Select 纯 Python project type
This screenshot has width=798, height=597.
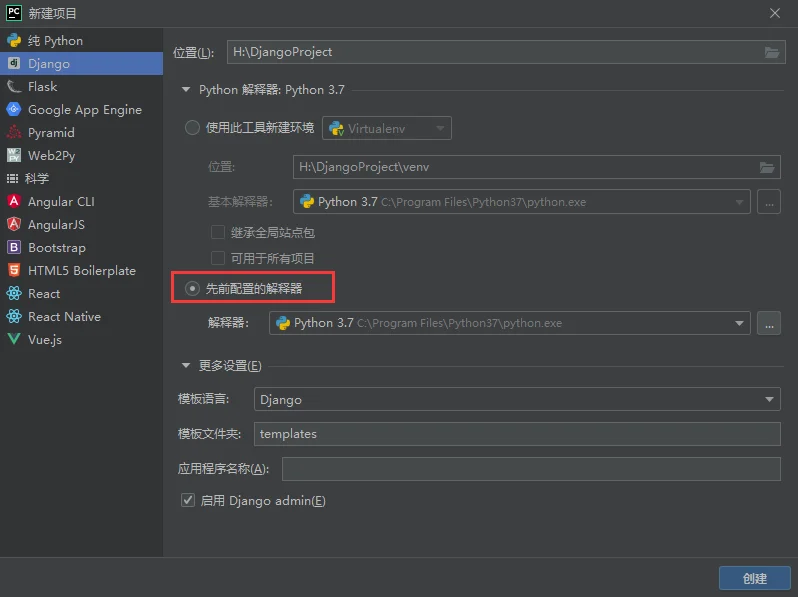[81, 41]
